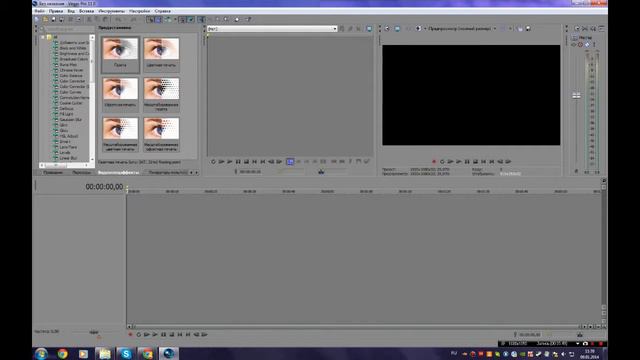This screenshot has width=640, height=360.
Task: Switch to the Переходы tab
Action: coord(81,173)
